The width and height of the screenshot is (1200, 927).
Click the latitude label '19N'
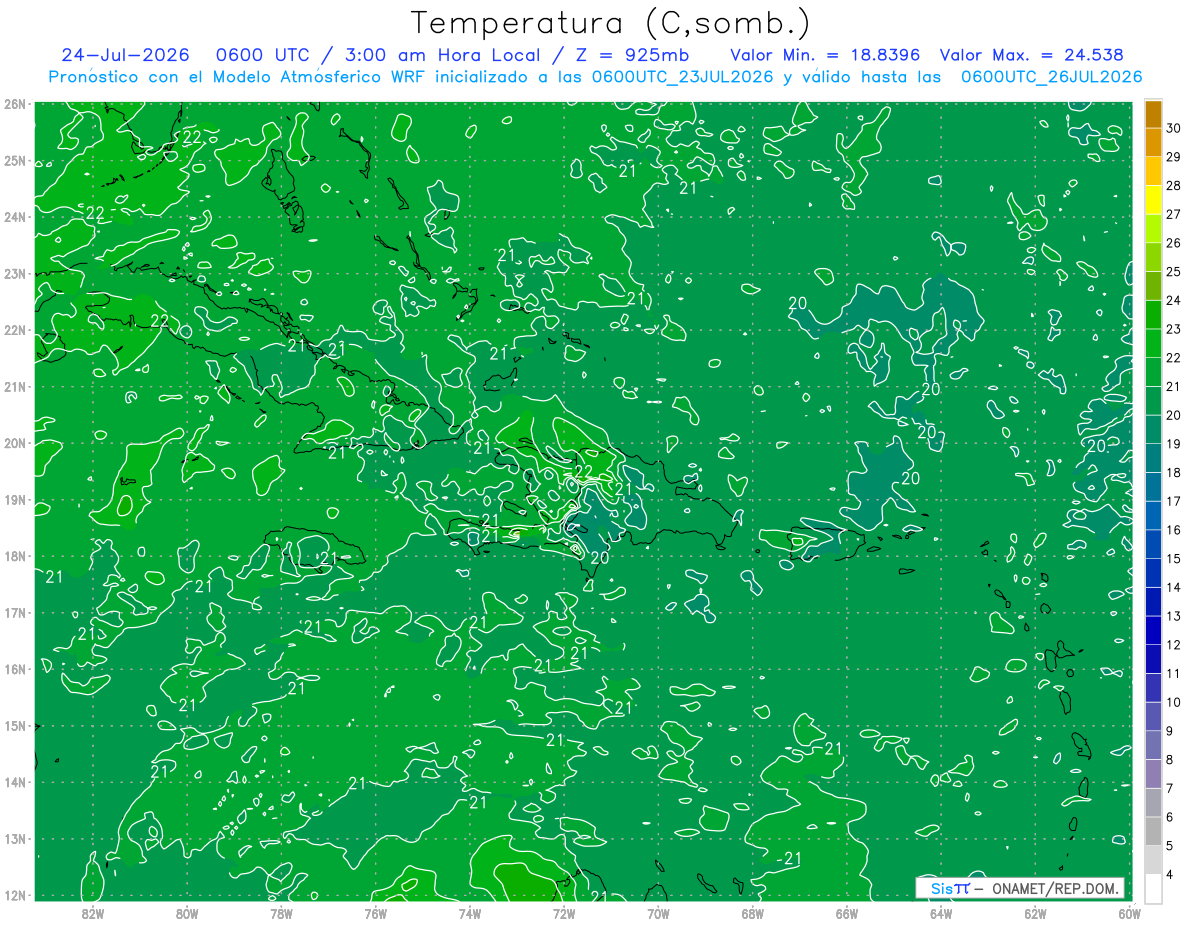click(15, 500)
